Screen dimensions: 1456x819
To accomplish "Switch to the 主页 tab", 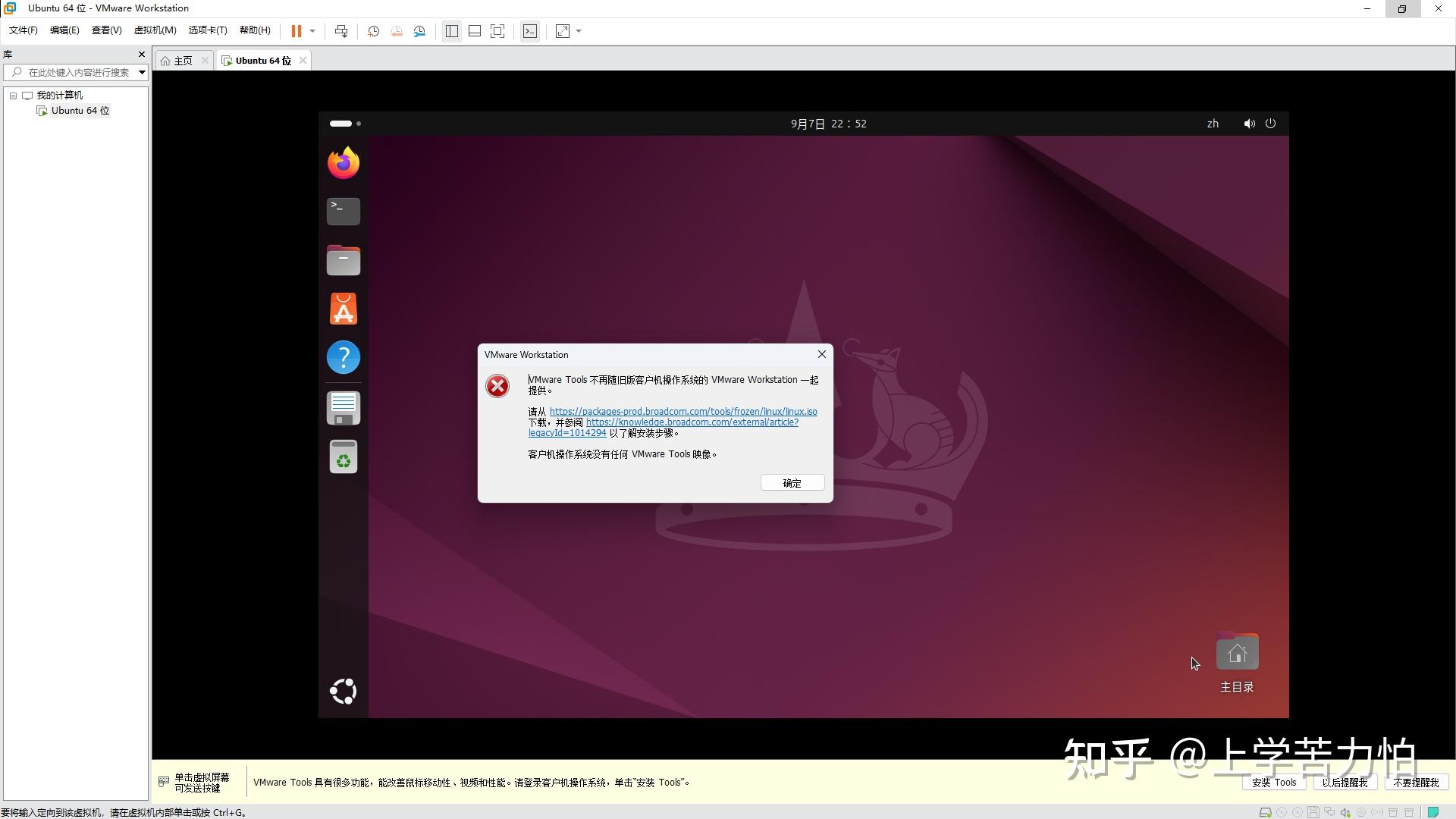I will coord(182,60).
